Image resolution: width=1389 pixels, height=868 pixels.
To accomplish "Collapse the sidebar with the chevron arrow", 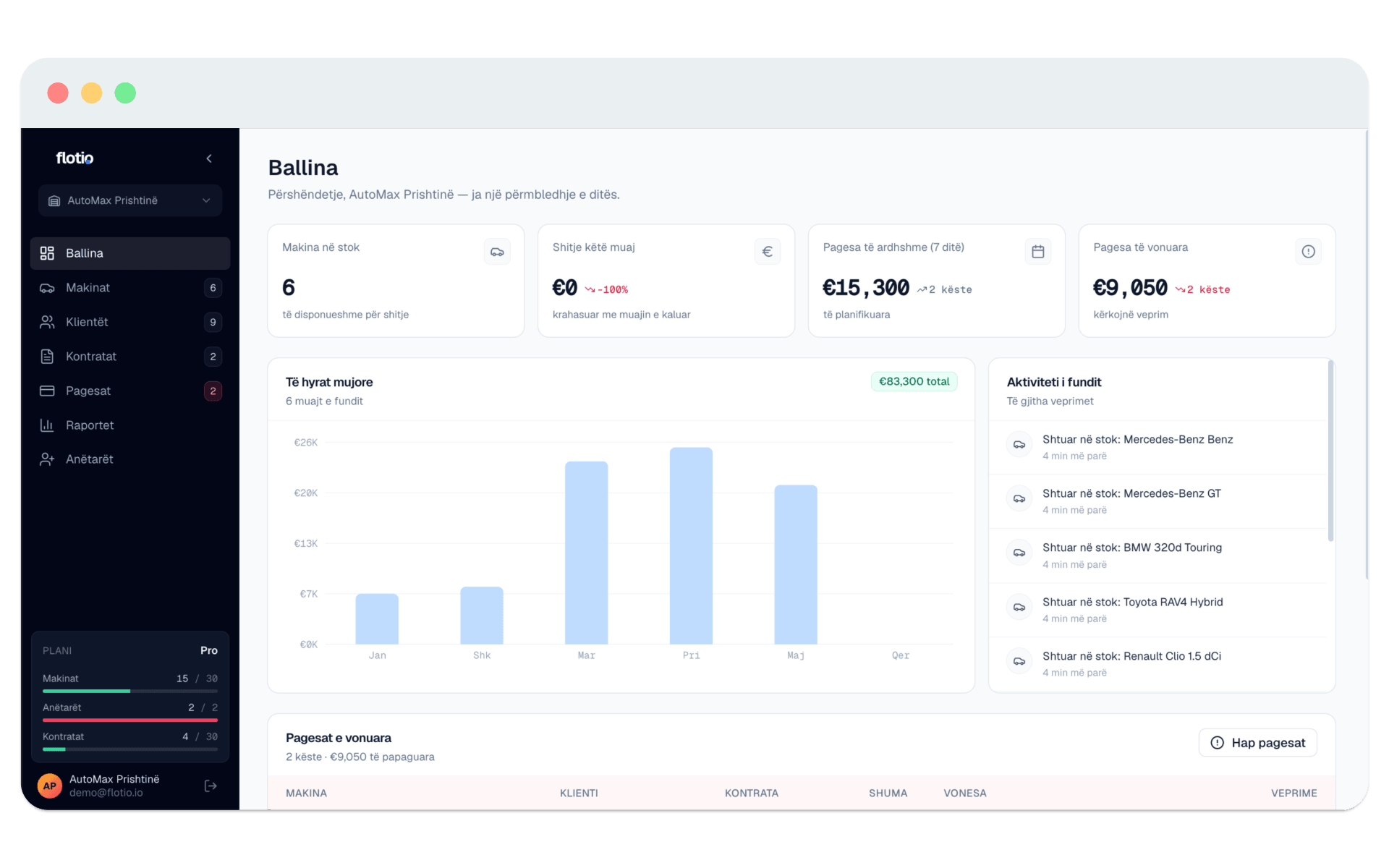I will pyautogui.click(x=209, y=158).
